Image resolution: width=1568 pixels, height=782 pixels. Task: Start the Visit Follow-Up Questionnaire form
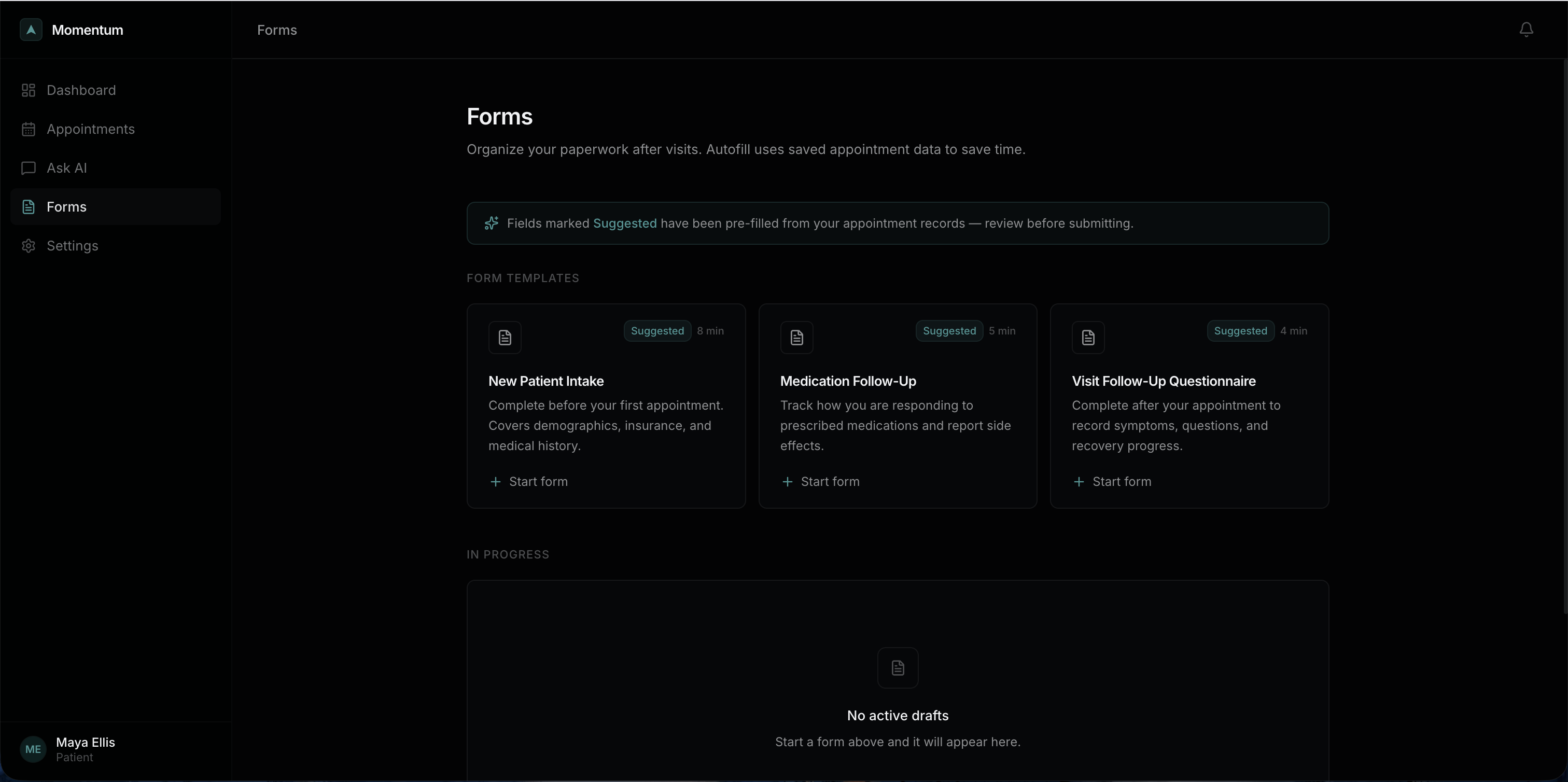(x=1112, y=481)
